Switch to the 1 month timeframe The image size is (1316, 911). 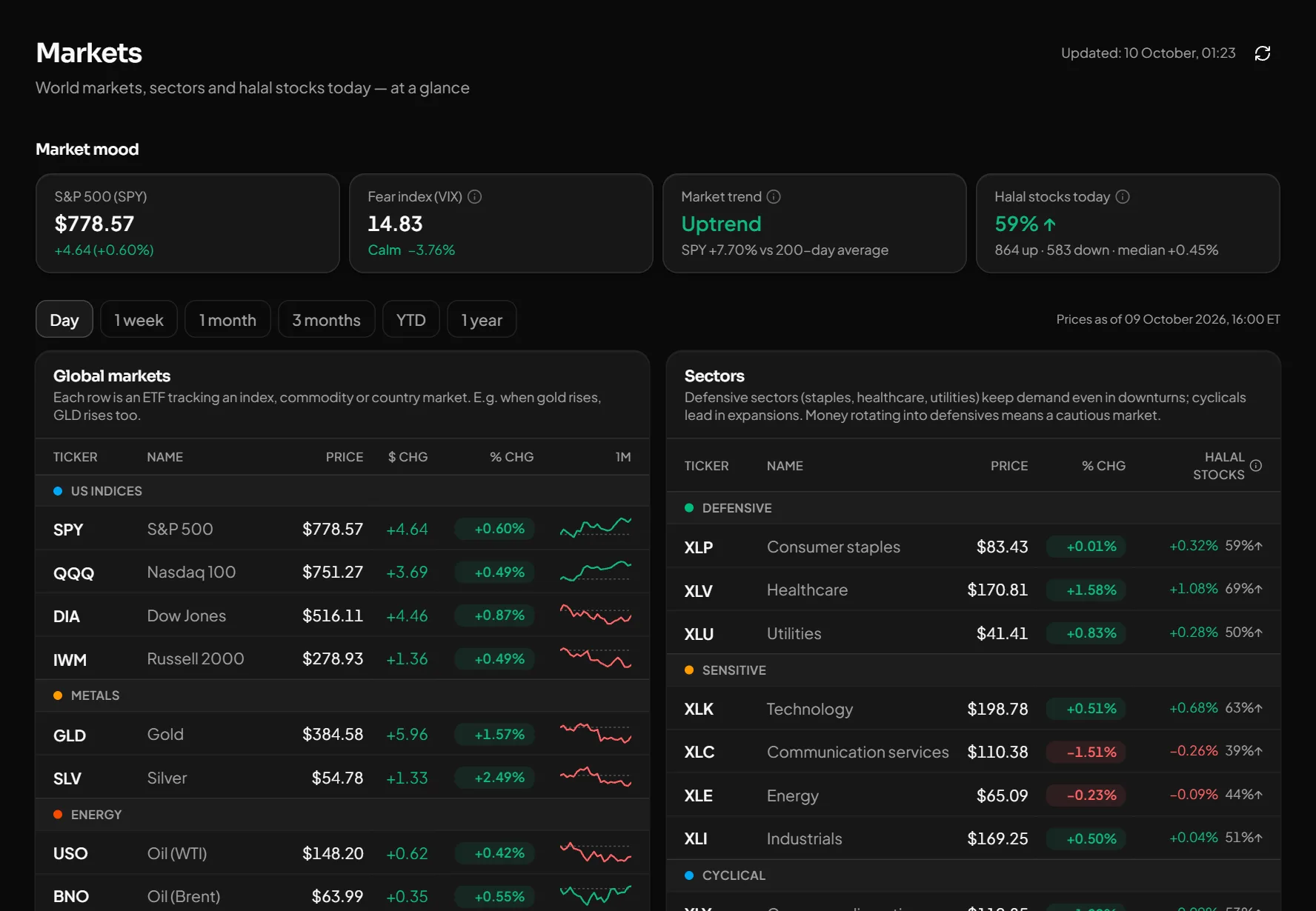227,319
